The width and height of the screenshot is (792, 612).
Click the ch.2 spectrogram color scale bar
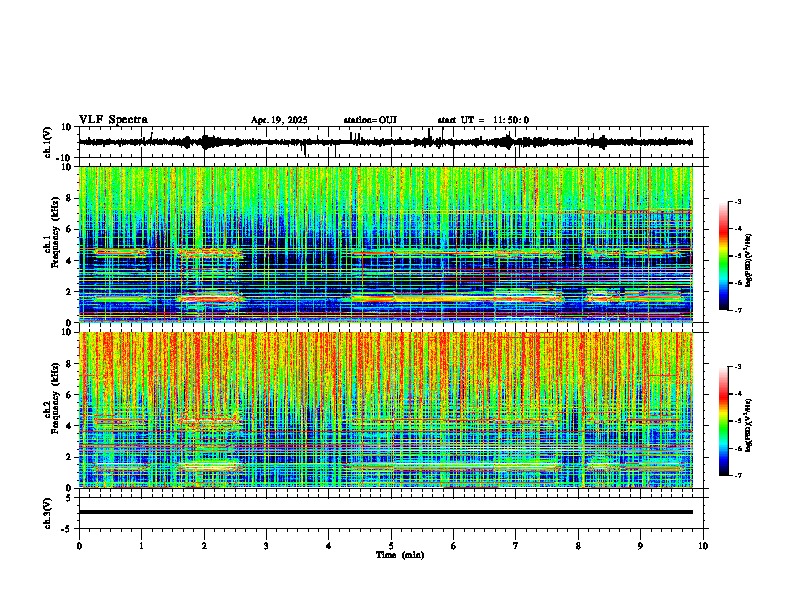pos(724,421)
